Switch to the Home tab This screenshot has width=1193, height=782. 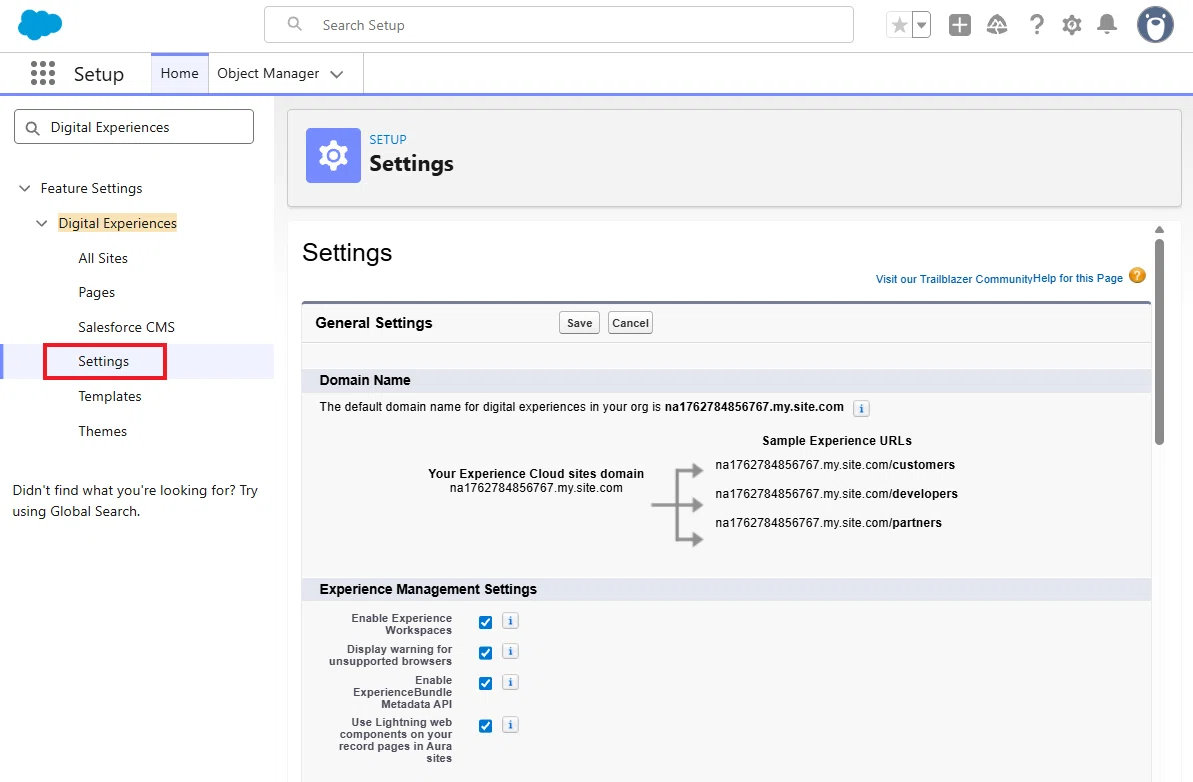tap(180, 73)
